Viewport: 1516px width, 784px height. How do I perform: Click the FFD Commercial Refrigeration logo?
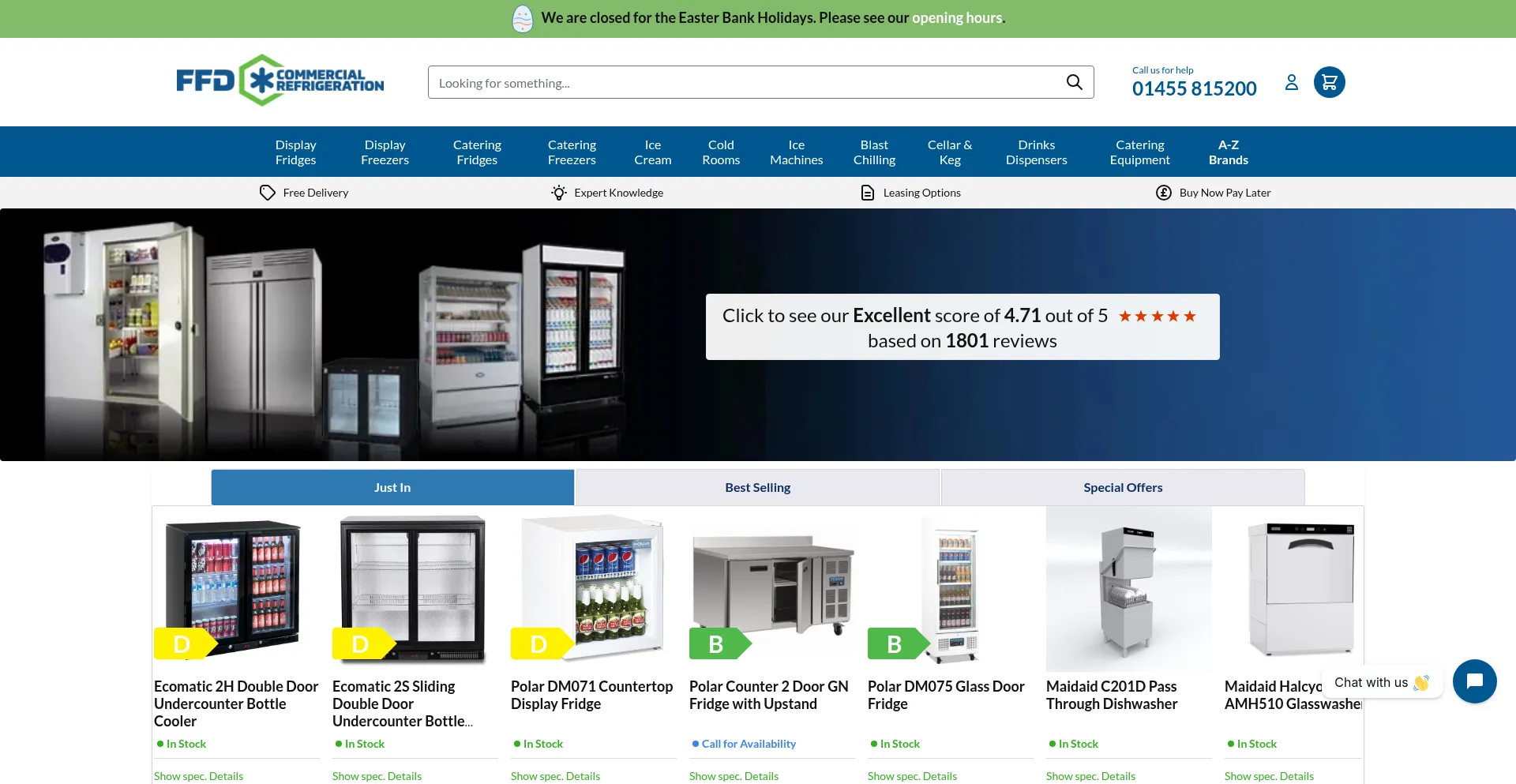[280, 81]
